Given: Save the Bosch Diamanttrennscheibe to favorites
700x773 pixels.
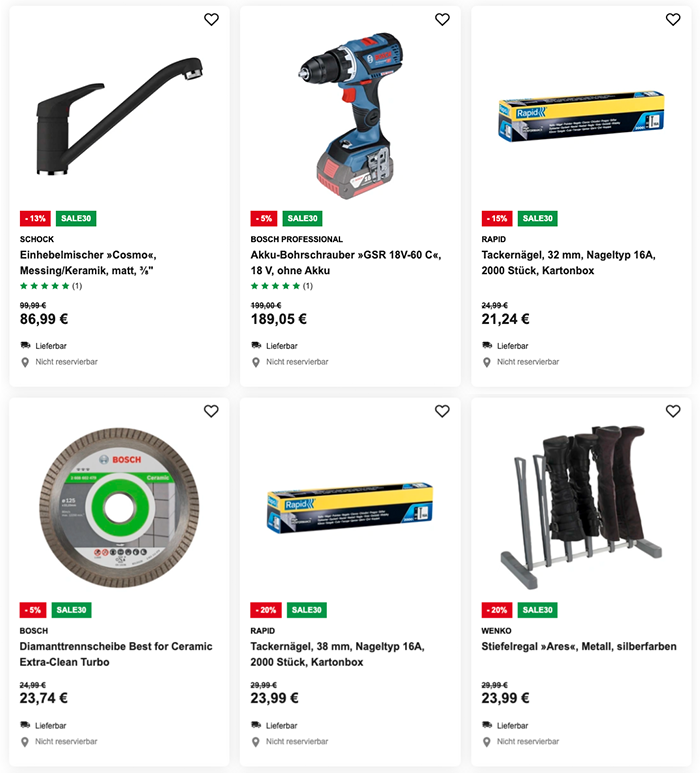Looking at the screenshot, I should coord(211,411).
